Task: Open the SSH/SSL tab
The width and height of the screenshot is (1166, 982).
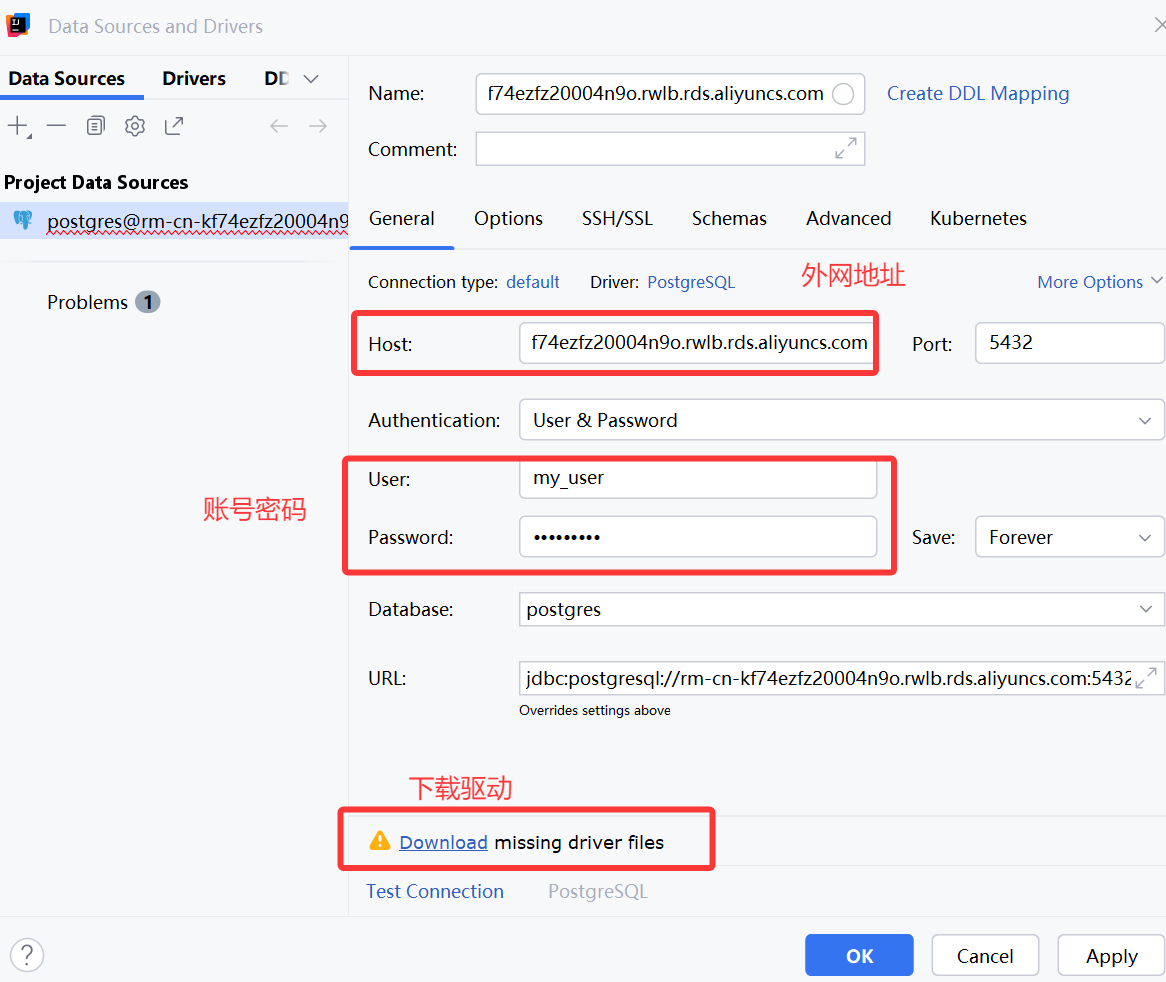Action: tap(617, 219)
